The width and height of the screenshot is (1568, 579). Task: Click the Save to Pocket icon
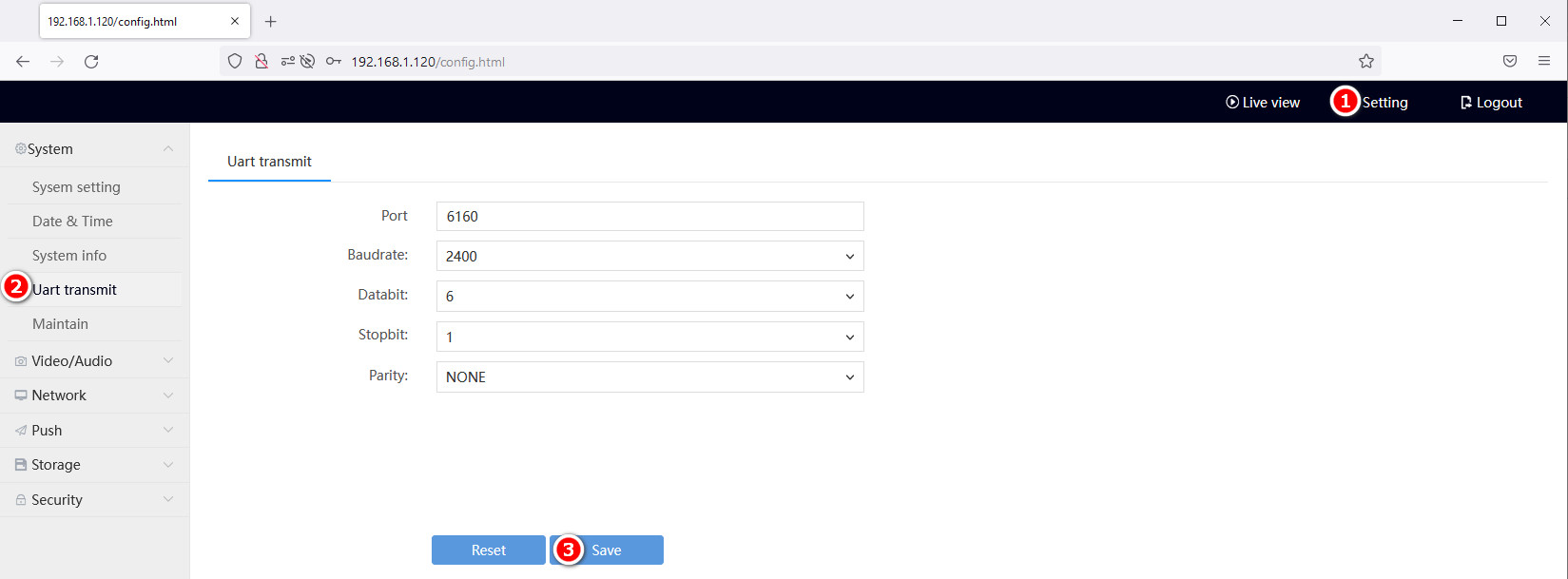1509,62
